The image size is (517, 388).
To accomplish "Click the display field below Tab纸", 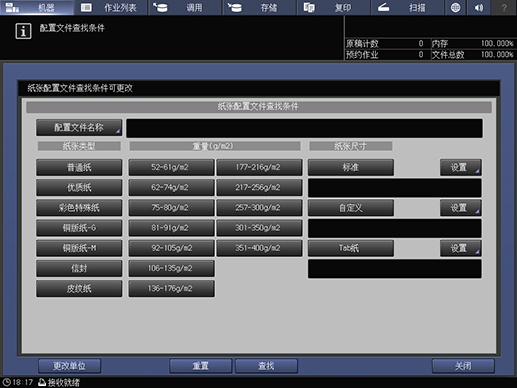I will click(x=395, y=269).
